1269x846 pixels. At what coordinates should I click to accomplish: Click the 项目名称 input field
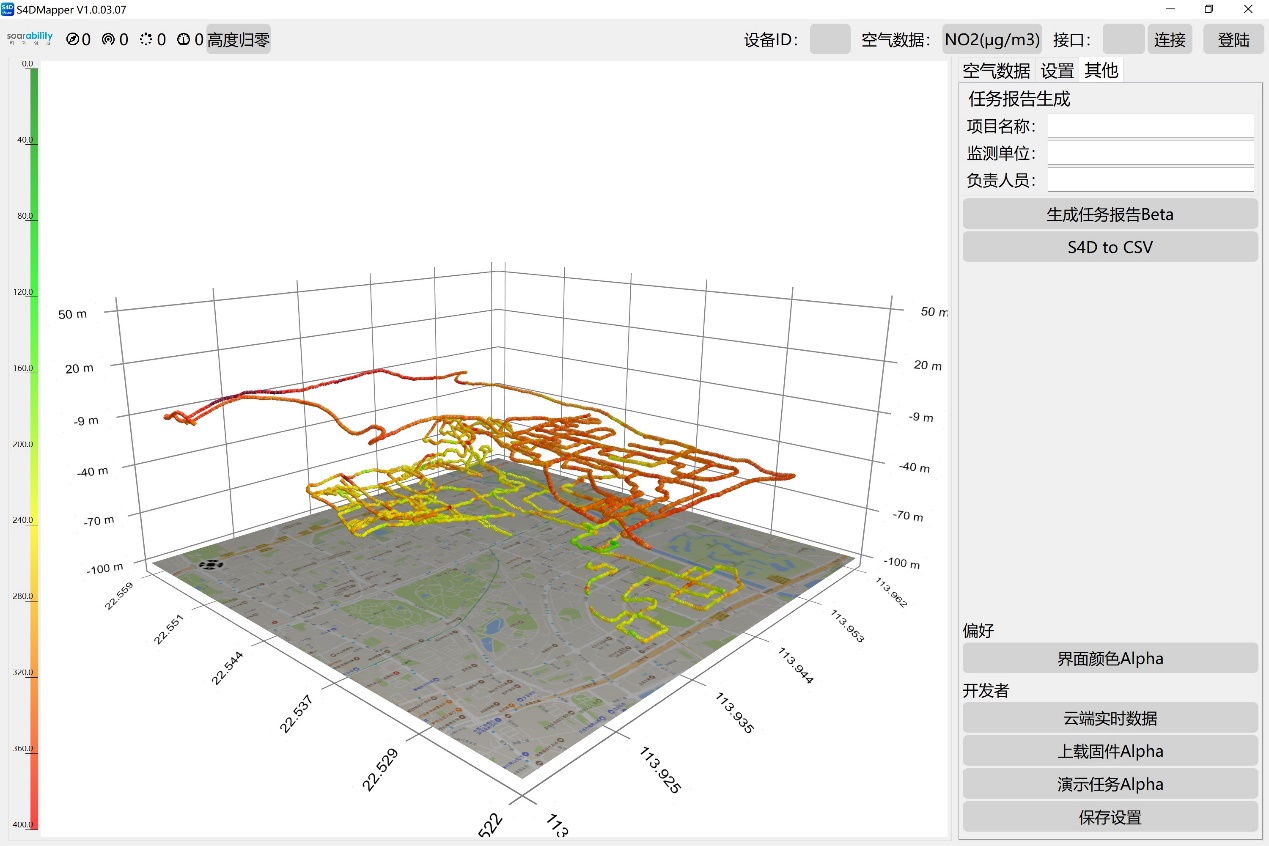pyautogui.click(x=1150, y=126)
